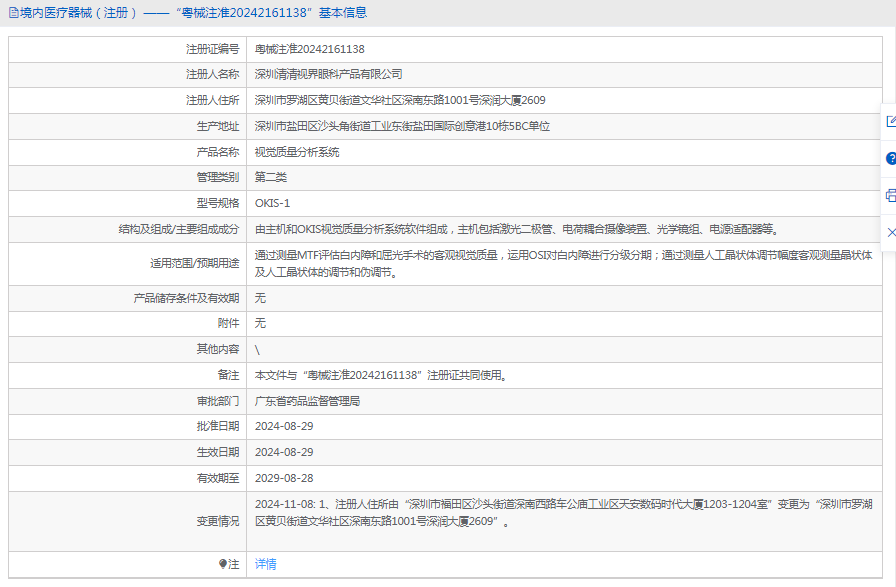Click the edit/feedback pencil icon in side panel

point(891,121)
